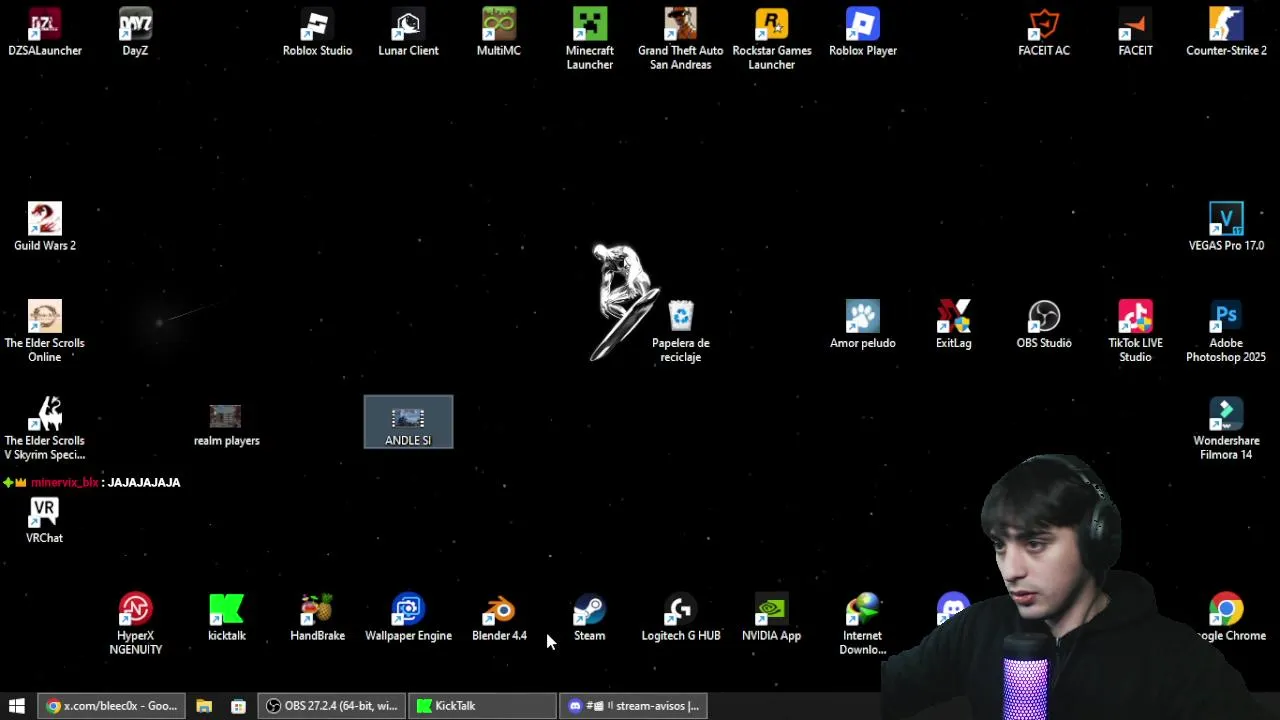This screenshot has width=1280, height=720.
Task: Select The Elder Scrolls Online icon
Action: coord(45,331)
